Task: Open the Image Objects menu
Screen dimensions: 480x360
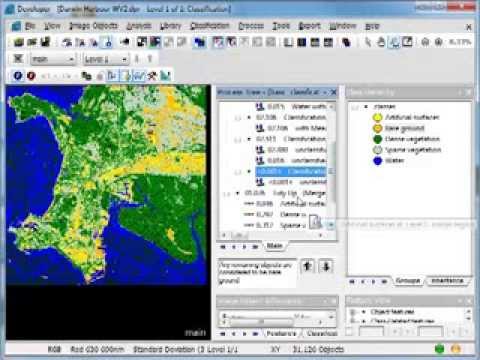Action: 93,26
